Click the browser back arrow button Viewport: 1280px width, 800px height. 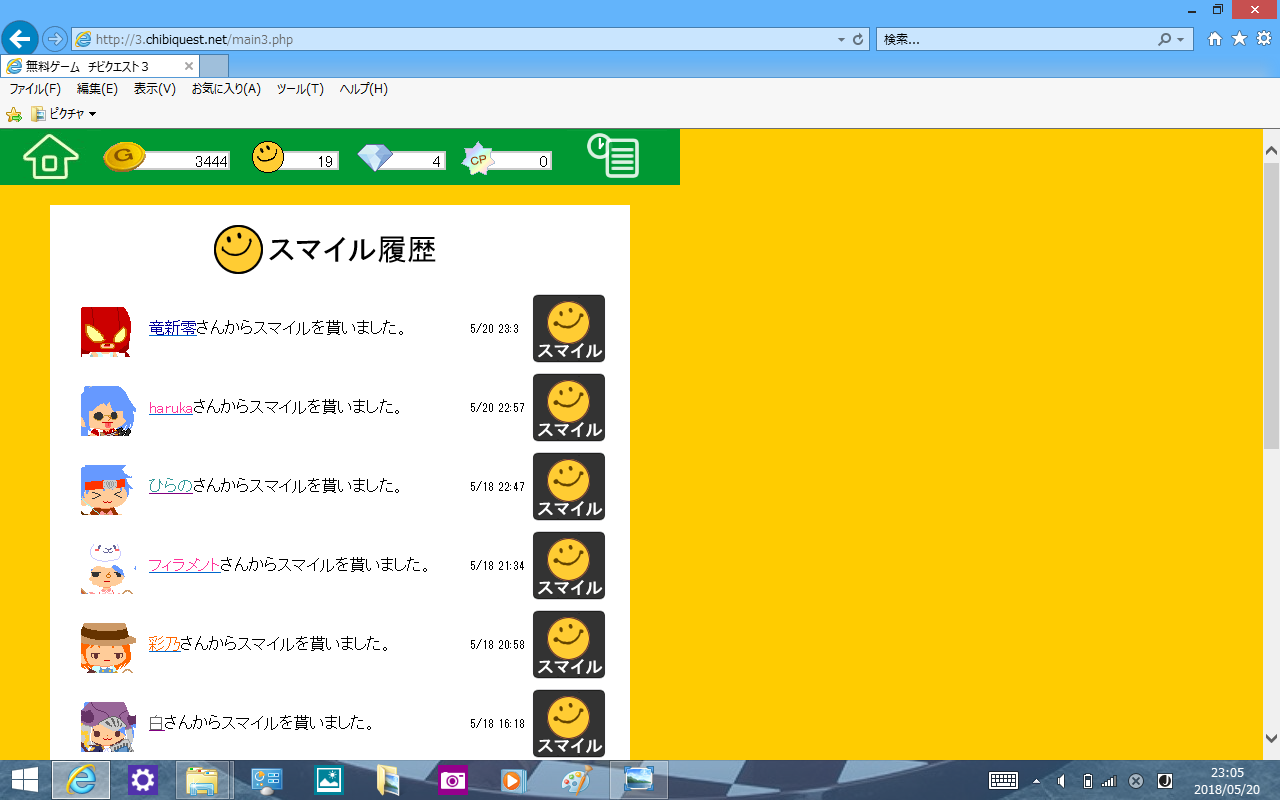[x=20, y=39]
